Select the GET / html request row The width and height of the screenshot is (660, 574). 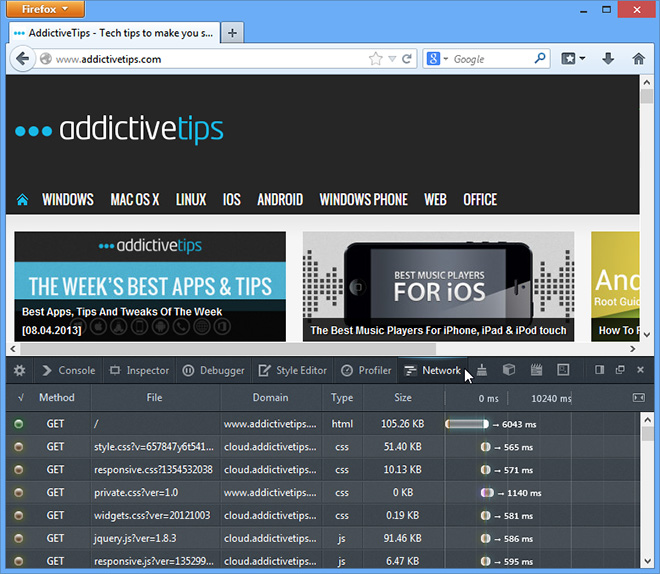[323, 424]
